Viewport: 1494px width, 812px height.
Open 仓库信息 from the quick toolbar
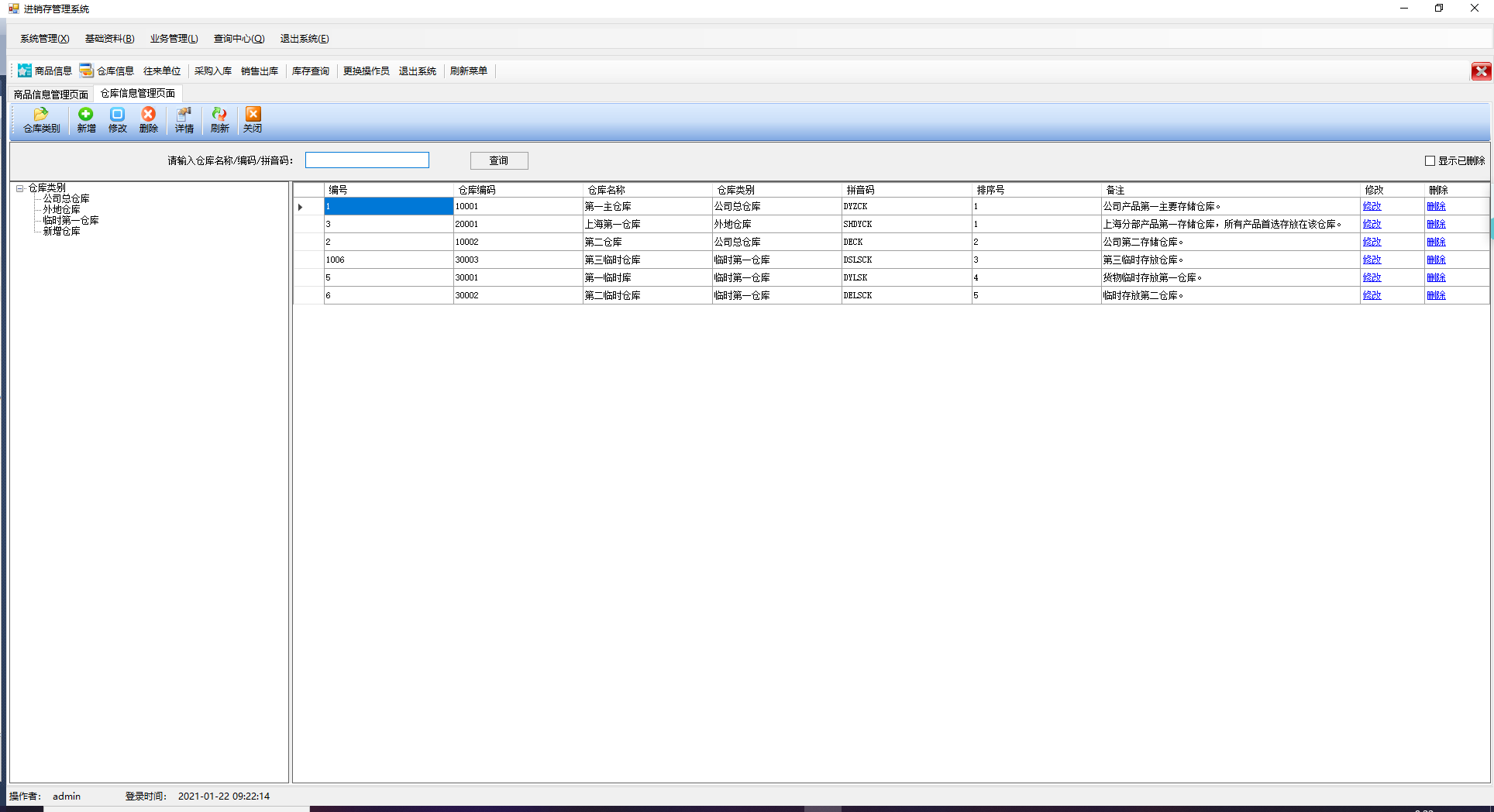pyautogui.click(x=107, y=71)
